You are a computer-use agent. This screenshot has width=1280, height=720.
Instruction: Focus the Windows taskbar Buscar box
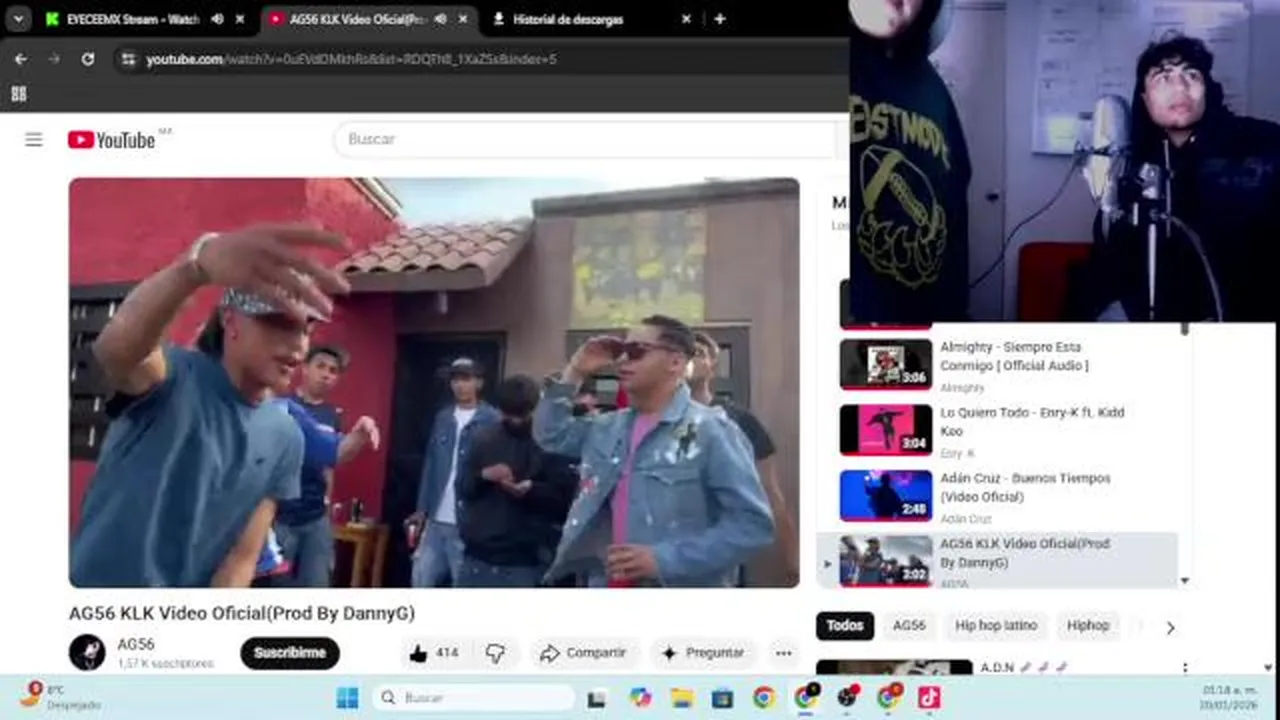click(471, 698)
